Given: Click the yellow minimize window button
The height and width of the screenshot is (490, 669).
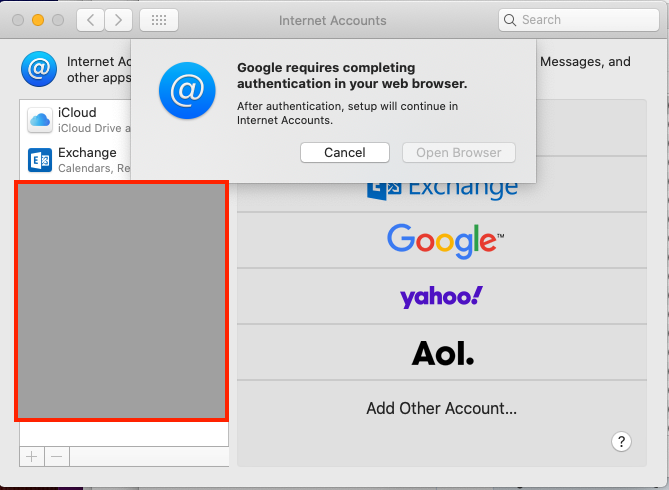Looking at the screenshot, I should point(38,20).
